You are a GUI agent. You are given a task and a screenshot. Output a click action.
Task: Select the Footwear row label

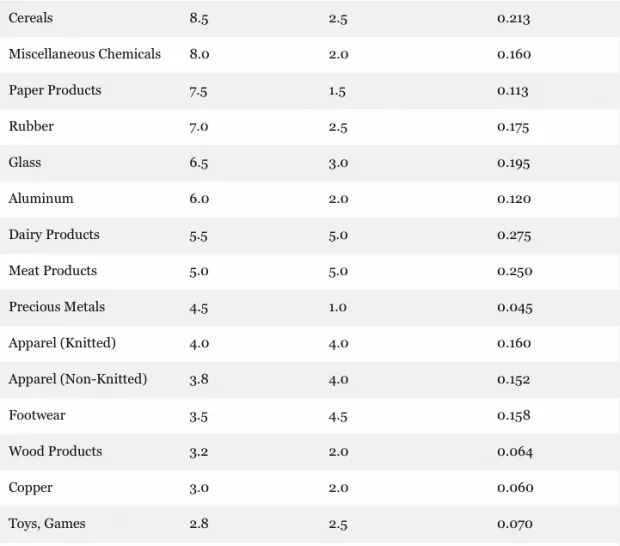[37, 415]
